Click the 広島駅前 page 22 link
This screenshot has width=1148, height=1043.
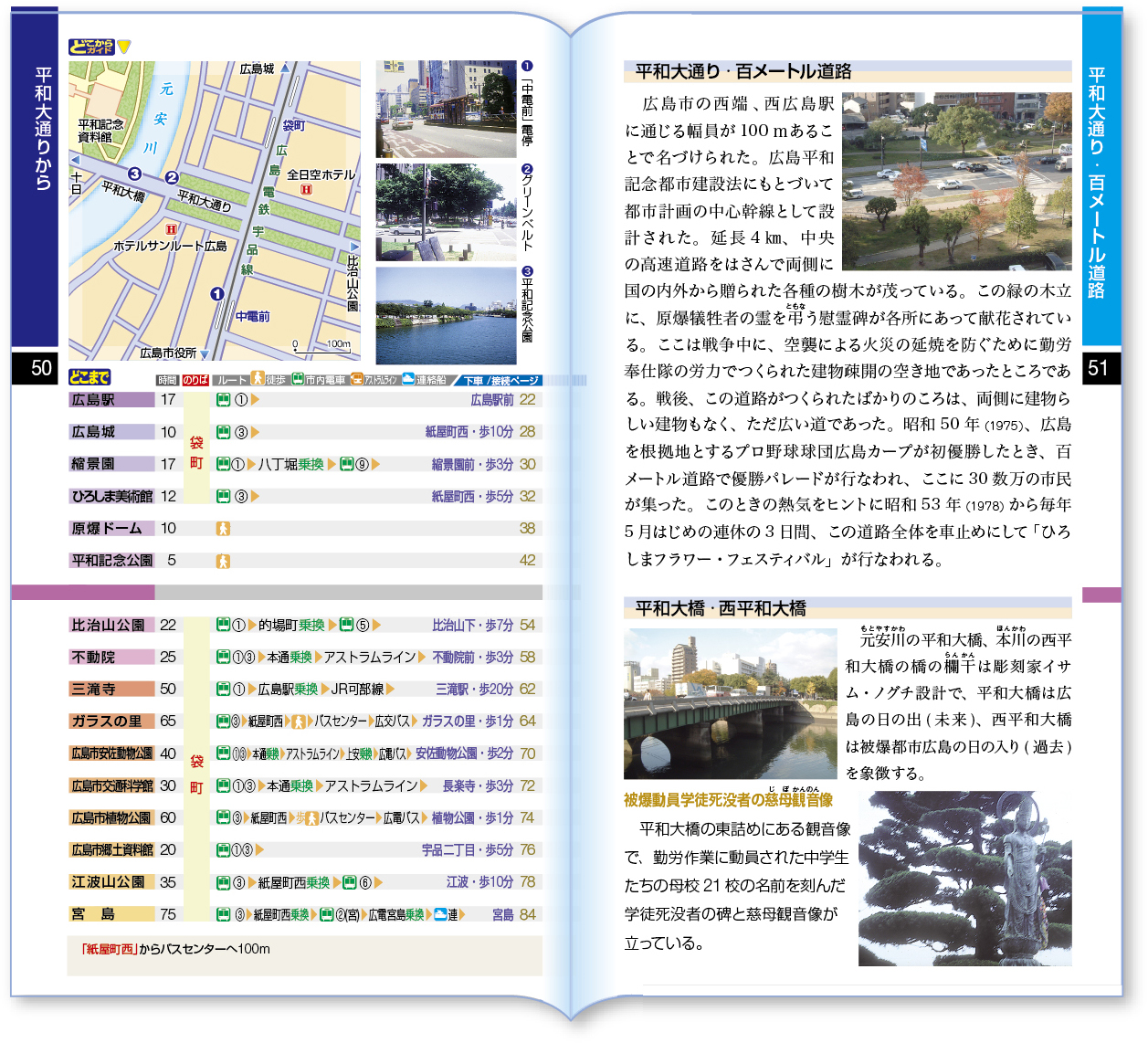click(x=502, y=400)
